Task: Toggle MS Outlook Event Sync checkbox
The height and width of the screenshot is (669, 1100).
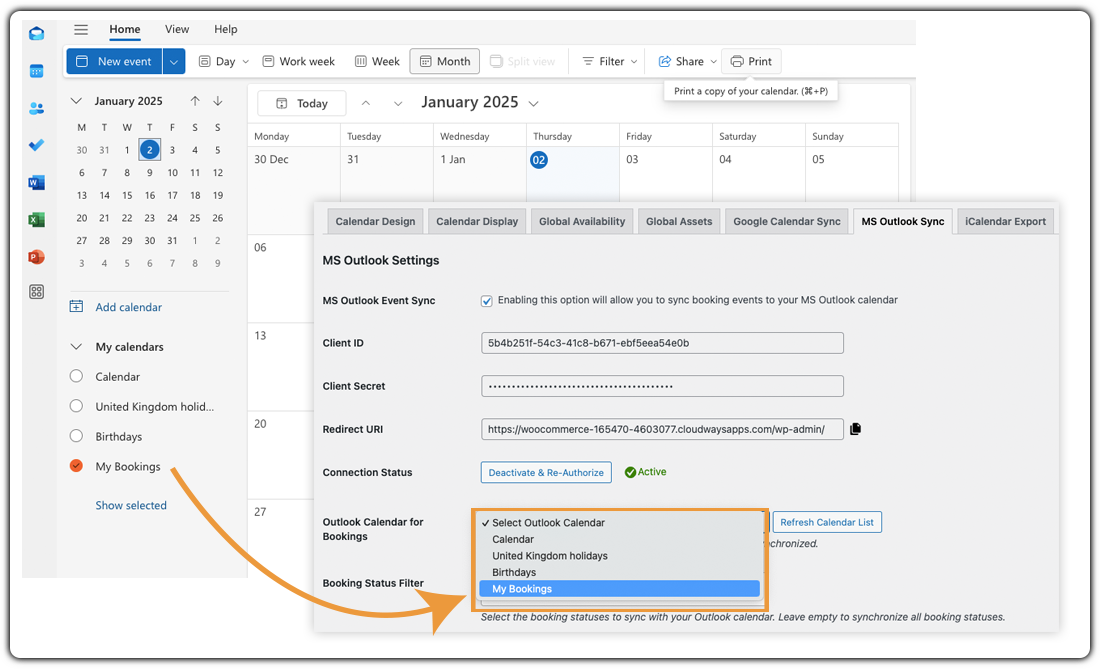Action: (x=486, y=301)
